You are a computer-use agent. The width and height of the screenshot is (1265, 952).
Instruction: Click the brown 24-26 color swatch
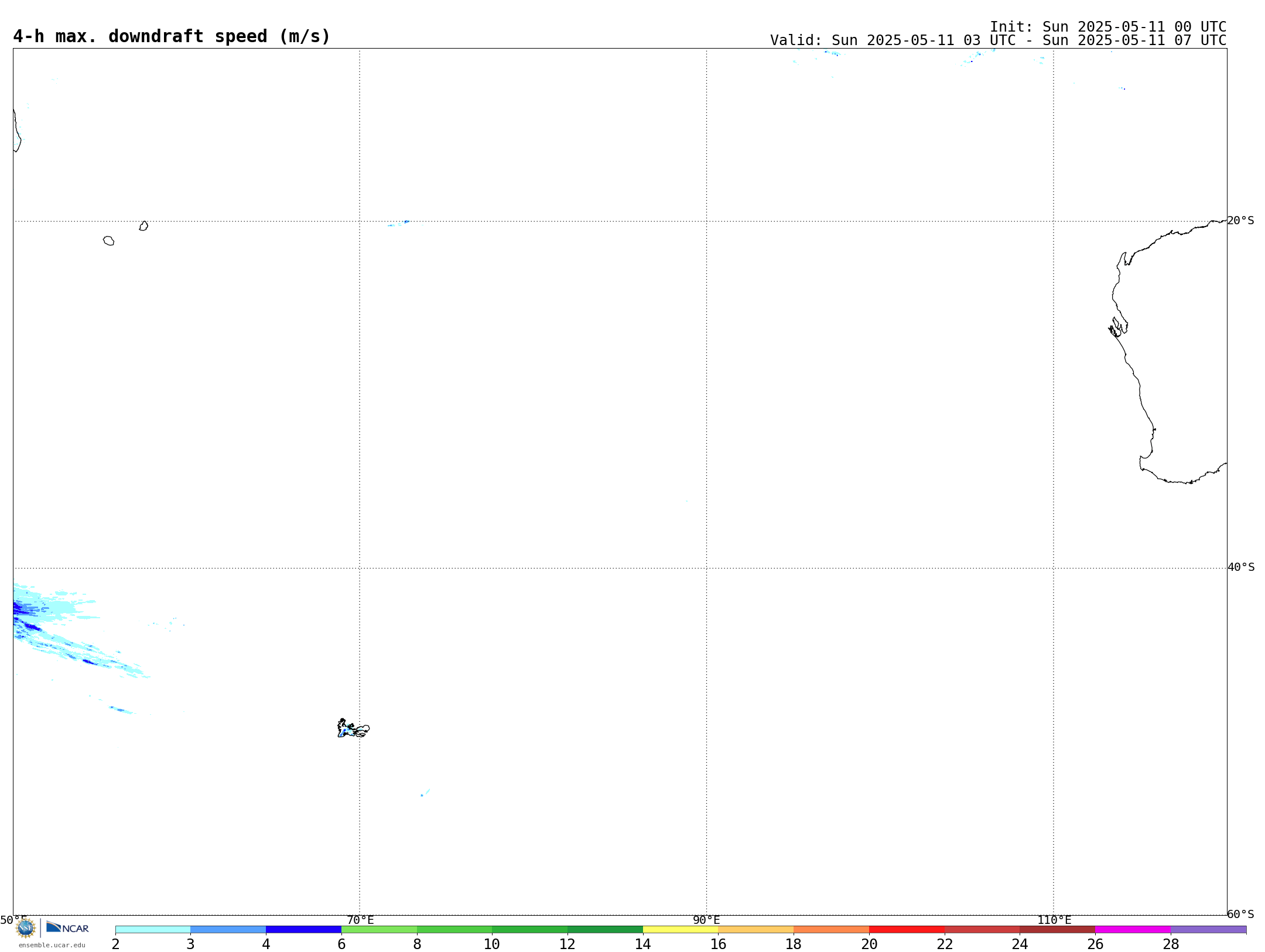[1057, 930]
